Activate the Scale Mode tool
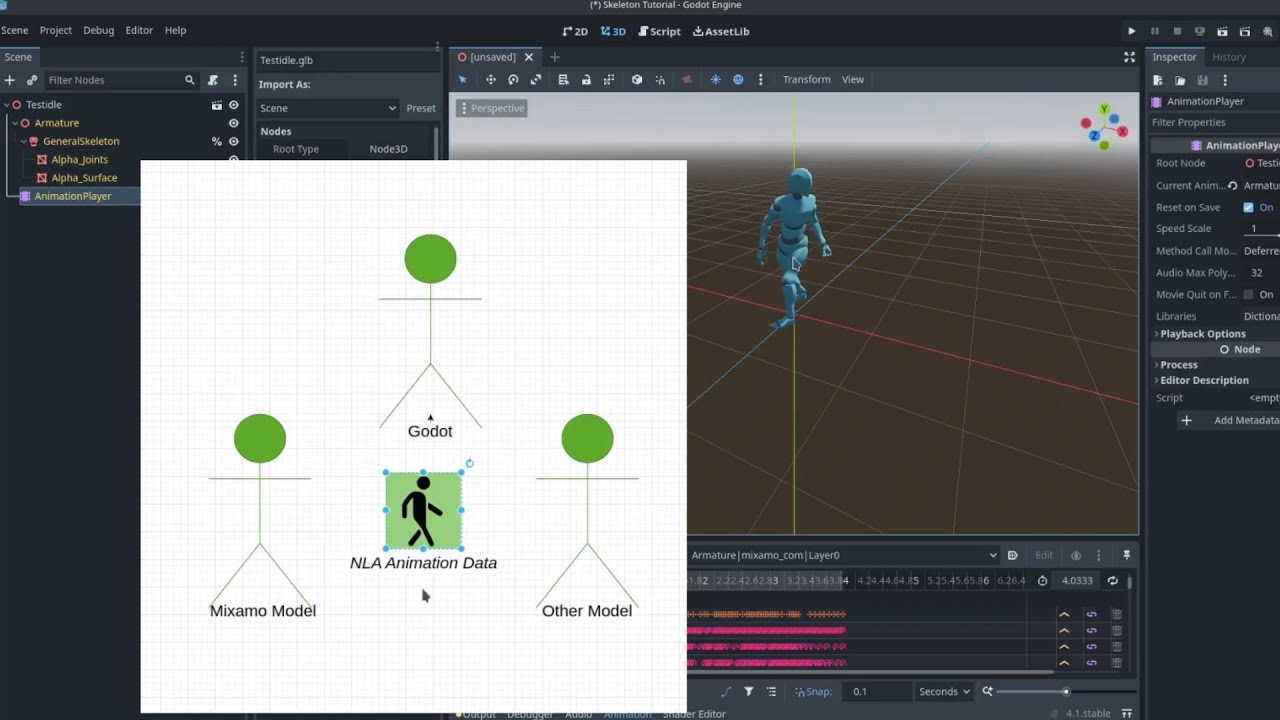The width and height of the screenshot is (1280, 720). click(536, 80)
